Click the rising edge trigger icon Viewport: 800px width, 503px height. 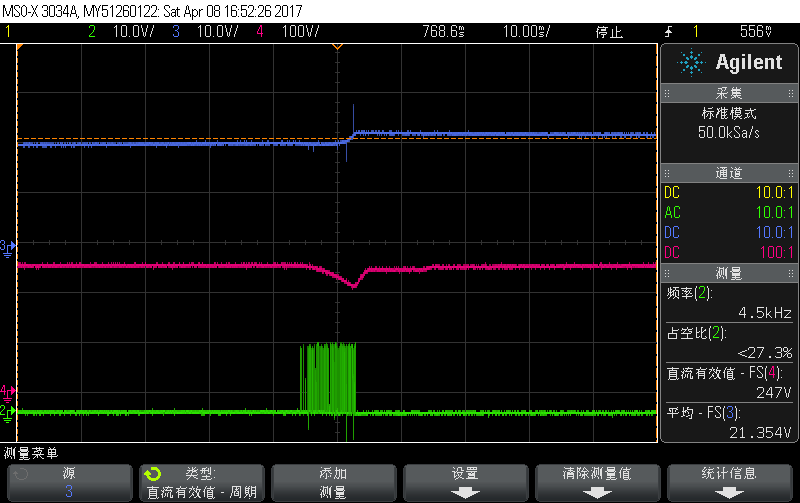click(x=668, y=32)
